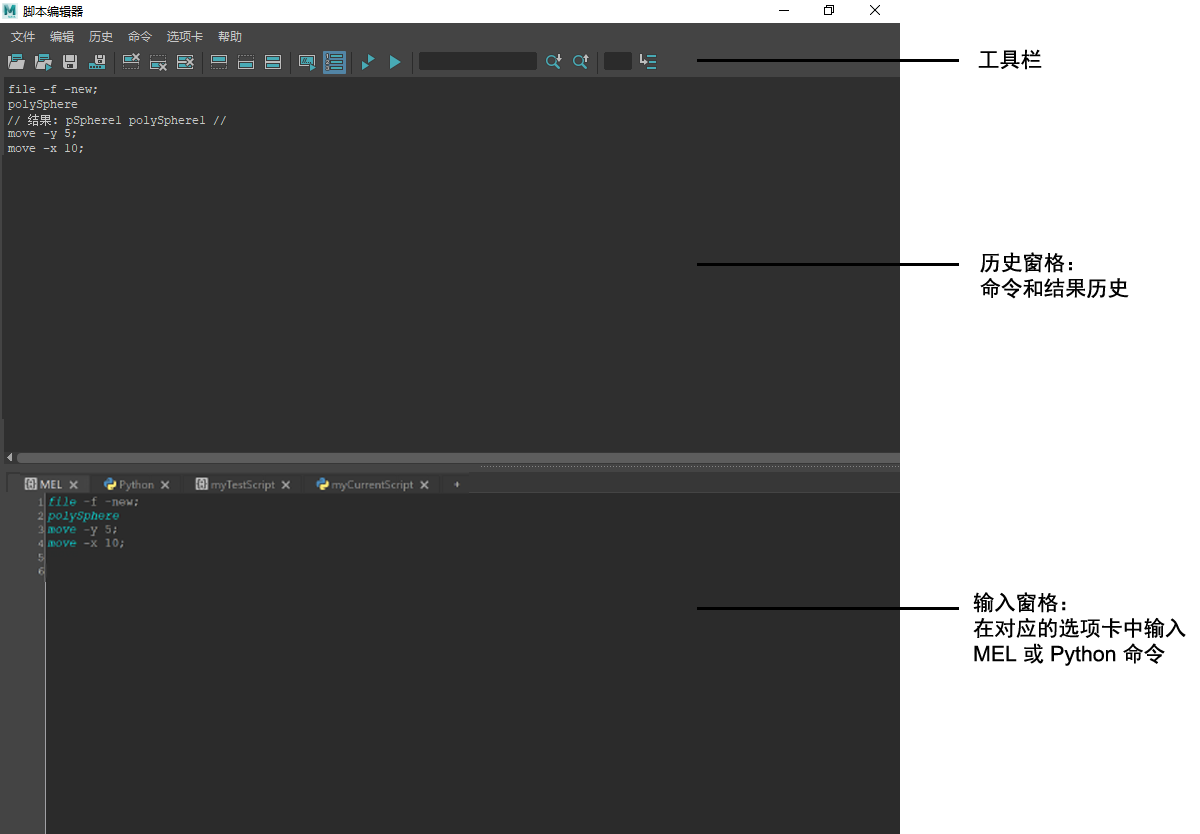Click 'move -x 10;' on input line 4

click(86, 543)
